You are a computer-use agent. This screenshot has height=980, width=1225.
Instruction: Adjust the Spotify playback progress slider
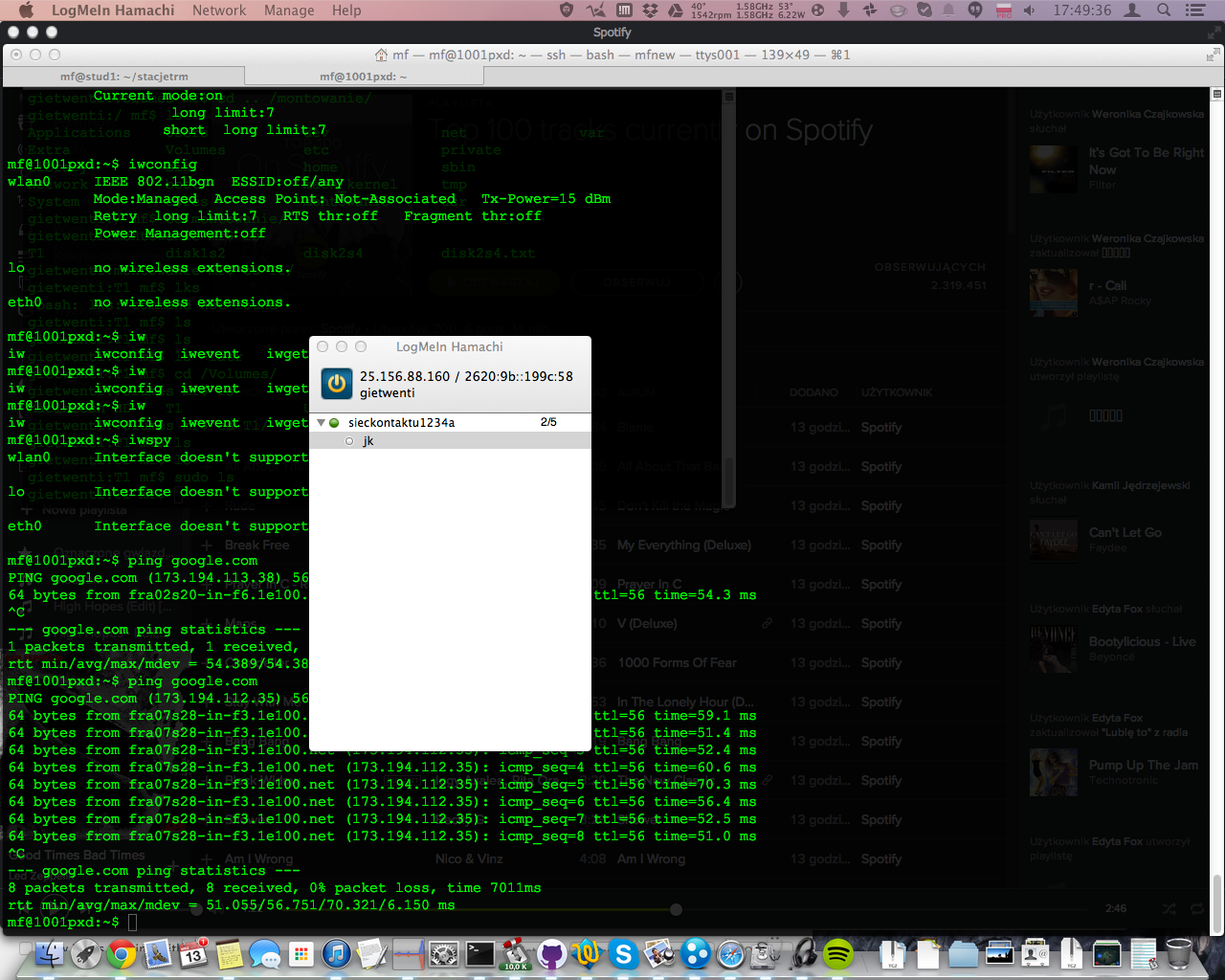pyautogui.click(x=676, y=909)
